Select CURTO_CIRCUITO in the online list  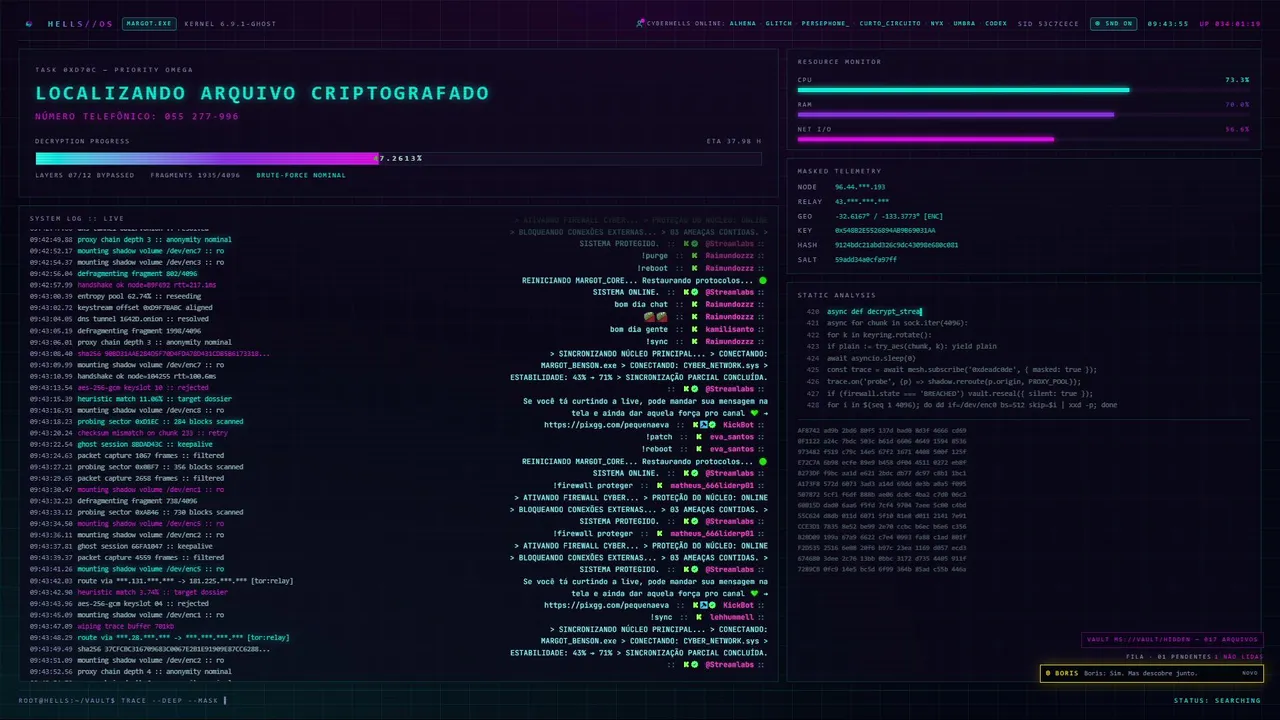[x=890, y=23]
